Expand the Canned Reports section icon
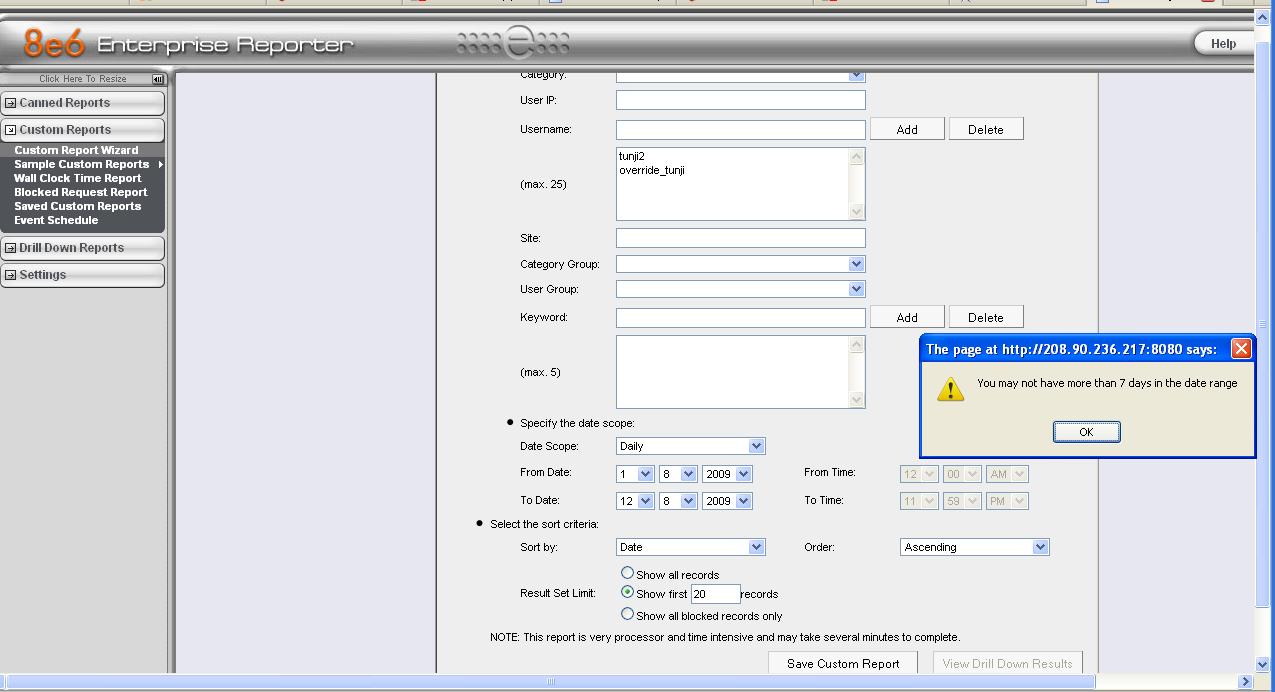Image resolution: width=1275 pixels, height=692 pixels. coord(11,103)
